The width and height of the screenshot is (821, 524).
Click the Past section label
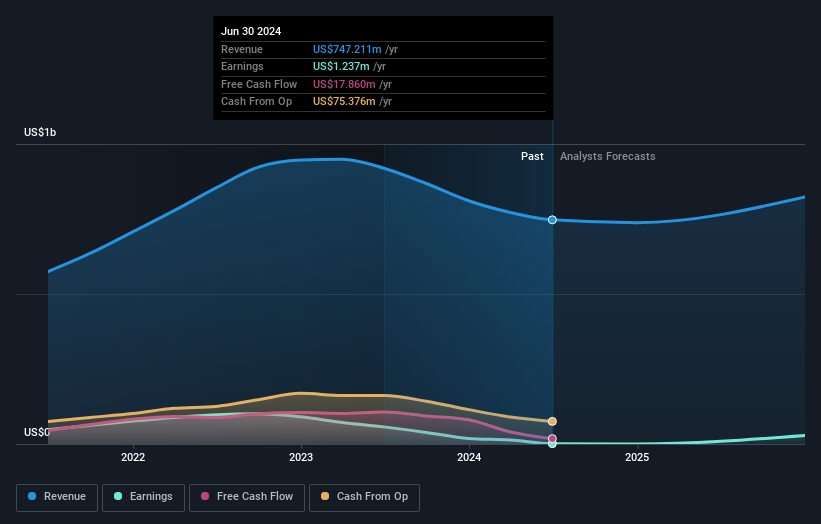(x=532, y=157)
